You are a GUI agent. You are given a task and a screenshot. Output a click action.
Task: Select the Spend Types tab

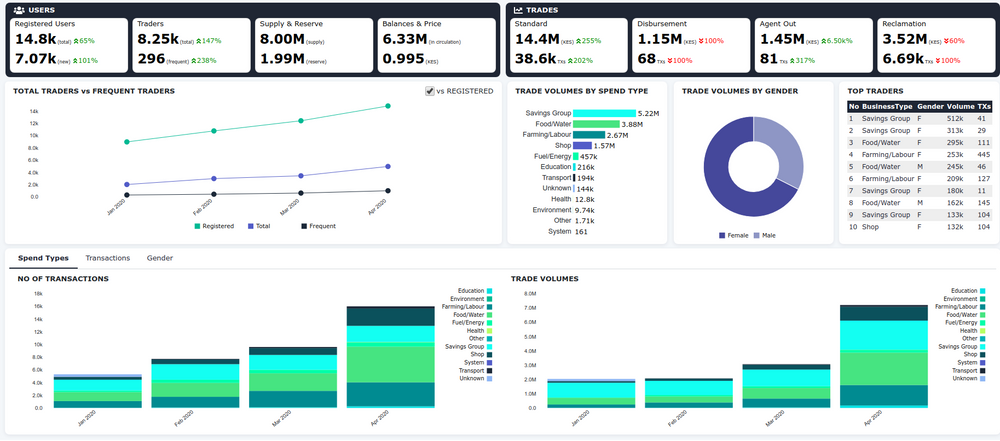pos(43,258)
